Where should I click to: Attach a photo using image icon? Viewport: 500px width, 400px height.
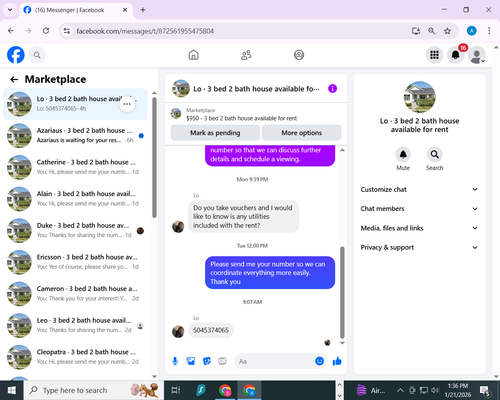(x=191, y=361)
